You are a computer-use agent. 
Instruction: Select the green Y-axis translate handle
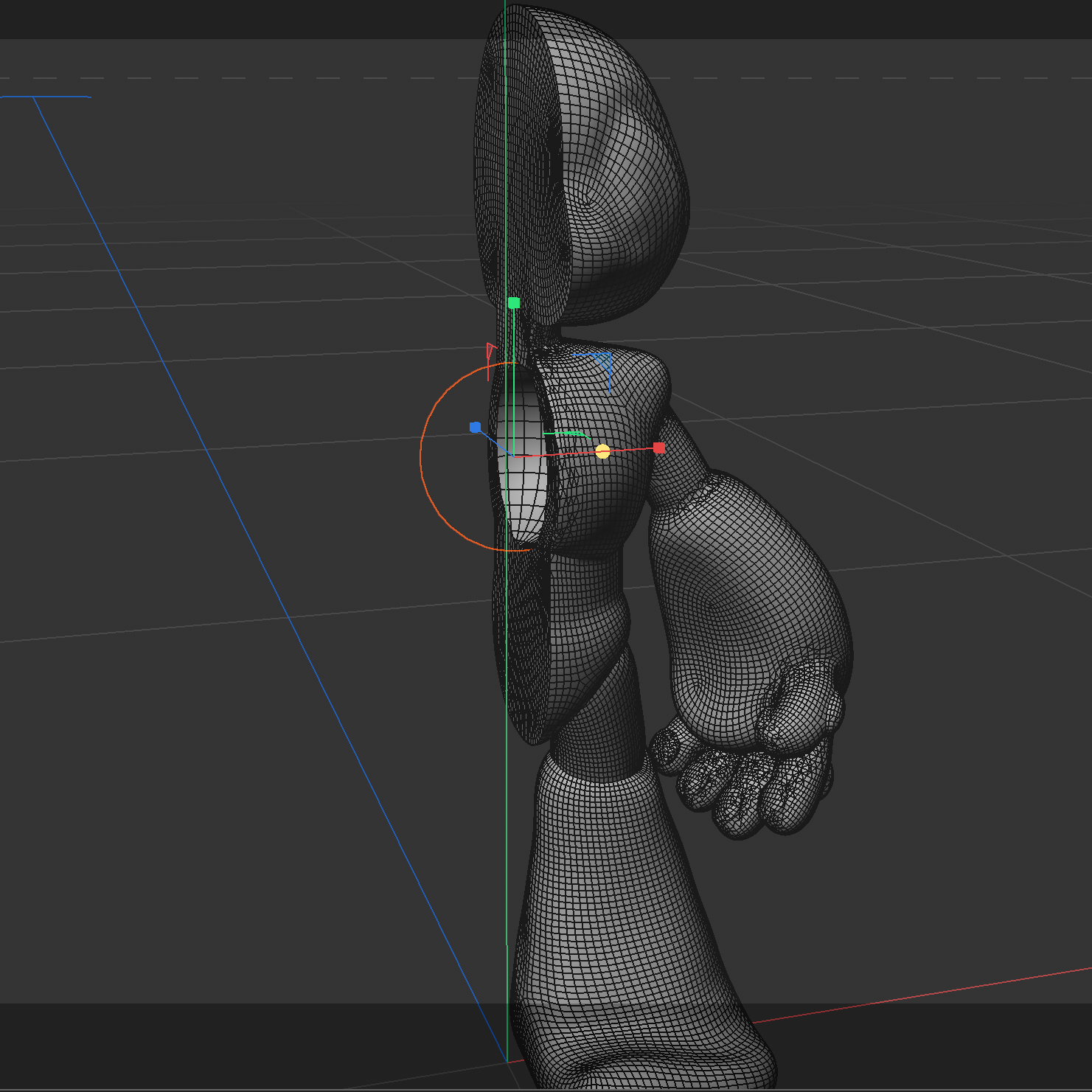point(512,302)
